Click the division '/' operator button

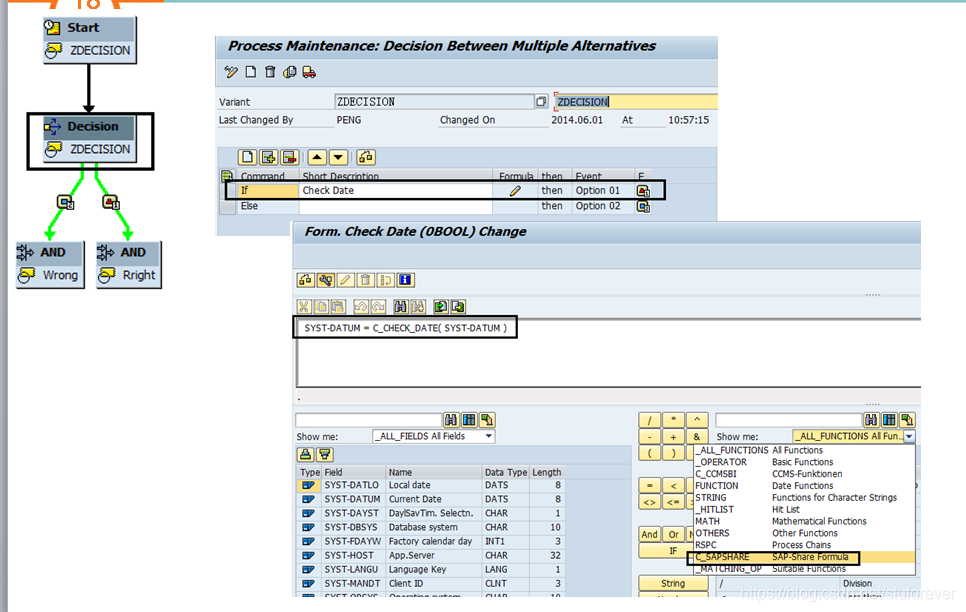[649, 420]
